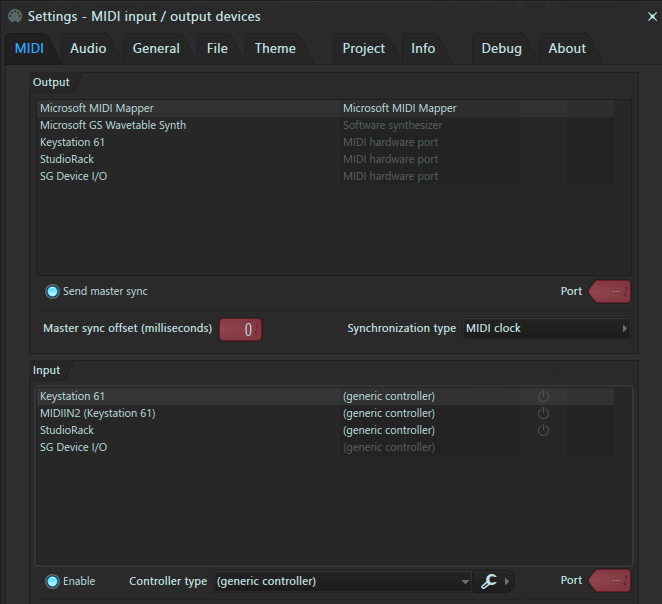Select StudioRack in the input list

pyautogui.click(x=67, y=430)
